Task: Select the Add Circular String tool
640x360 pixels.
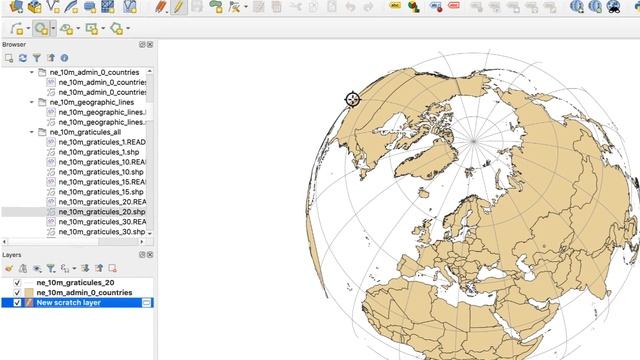Action: pos(17,29)
